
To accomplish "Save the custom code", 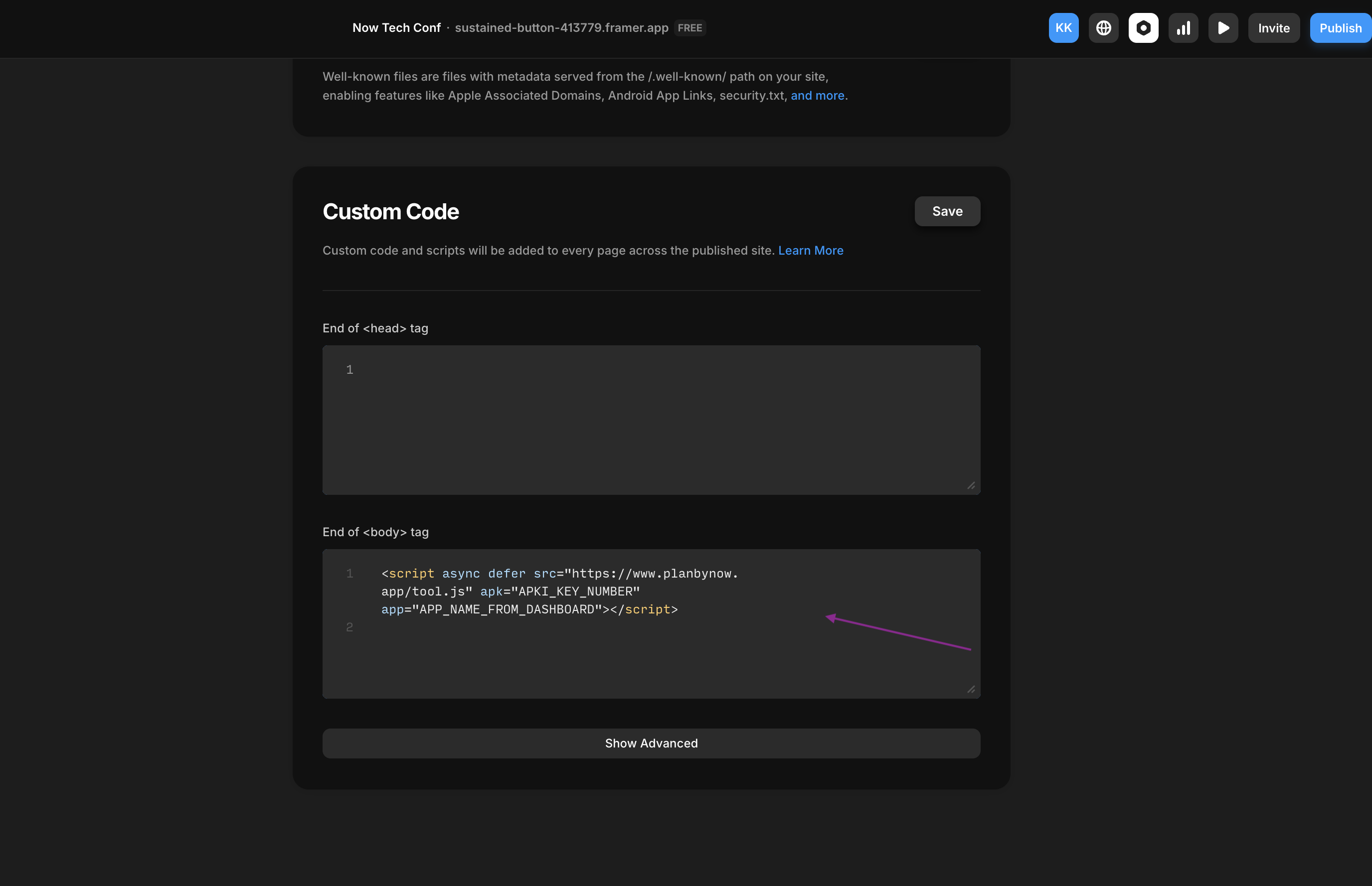I will 947,211.
